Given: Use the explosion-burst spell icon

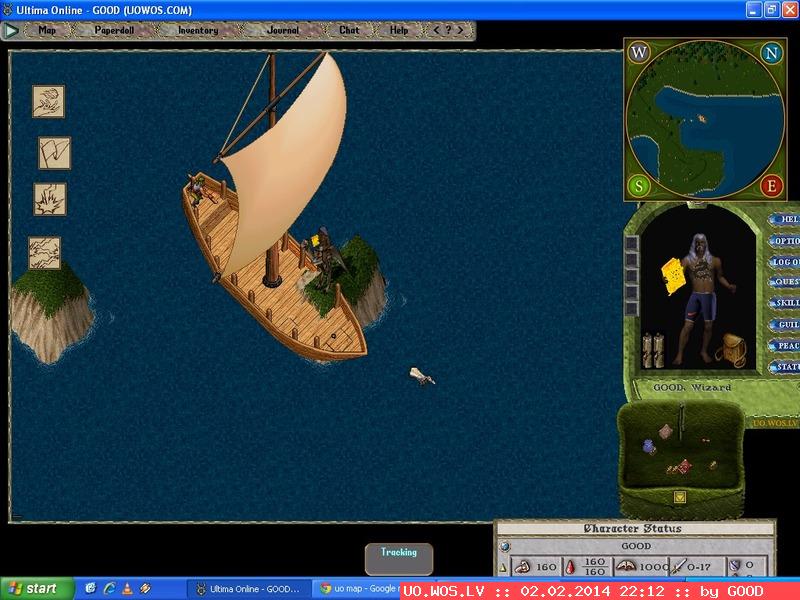Looking at the screenshot, I should coord(50,199).
